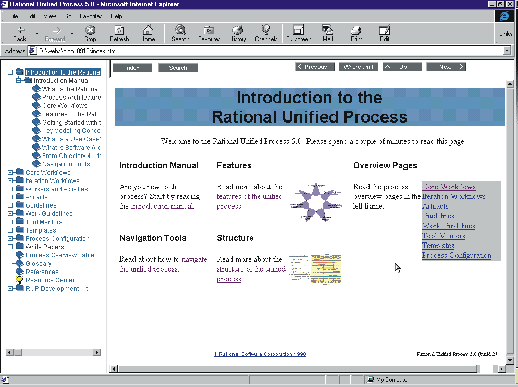Click the Internet Explorer logo icon
The image size is (518, 387).
[x=504, y=16]
